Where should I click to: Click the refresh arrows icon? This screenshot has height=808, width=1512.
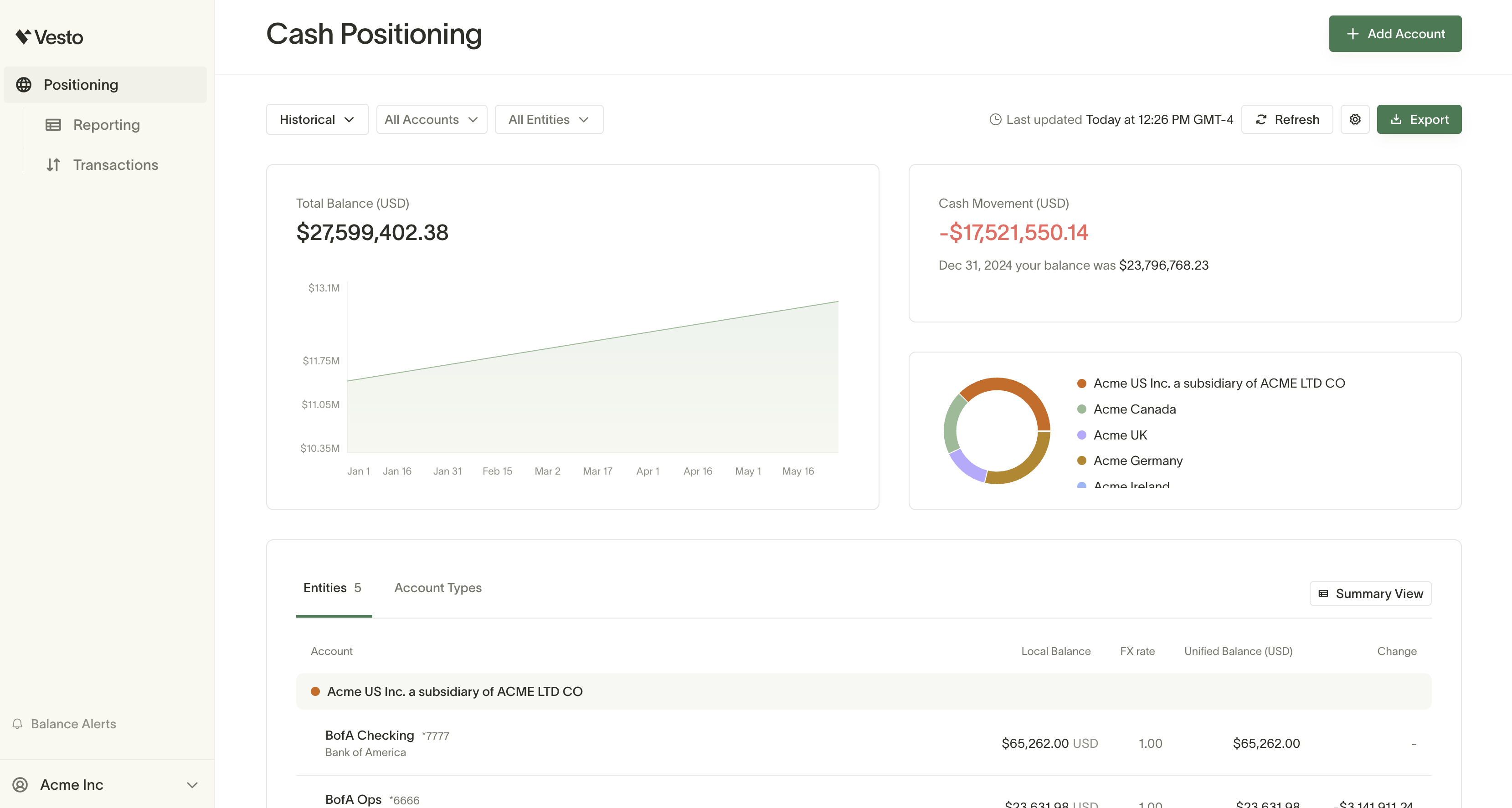[1261, 119]
